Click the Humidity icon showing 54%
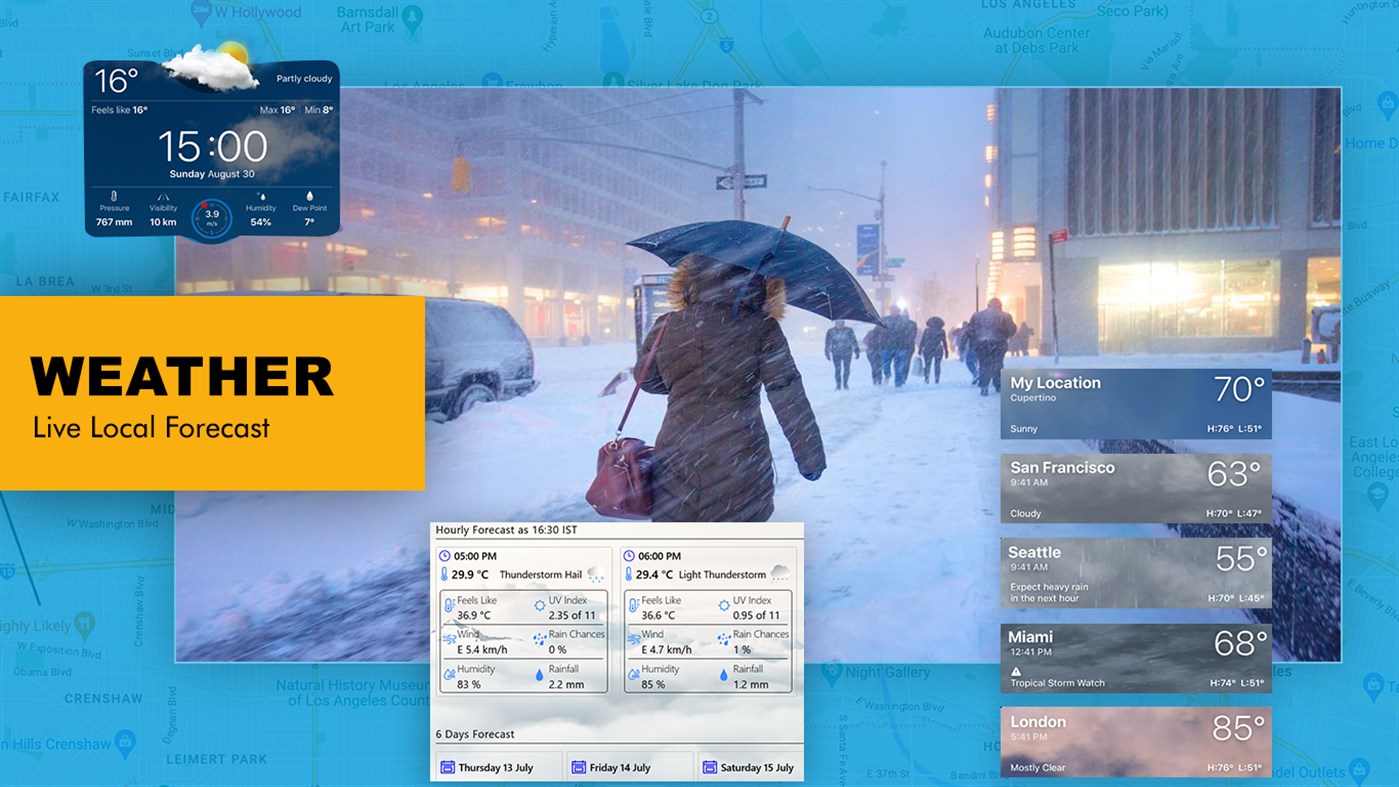 (x=262, y=196)
